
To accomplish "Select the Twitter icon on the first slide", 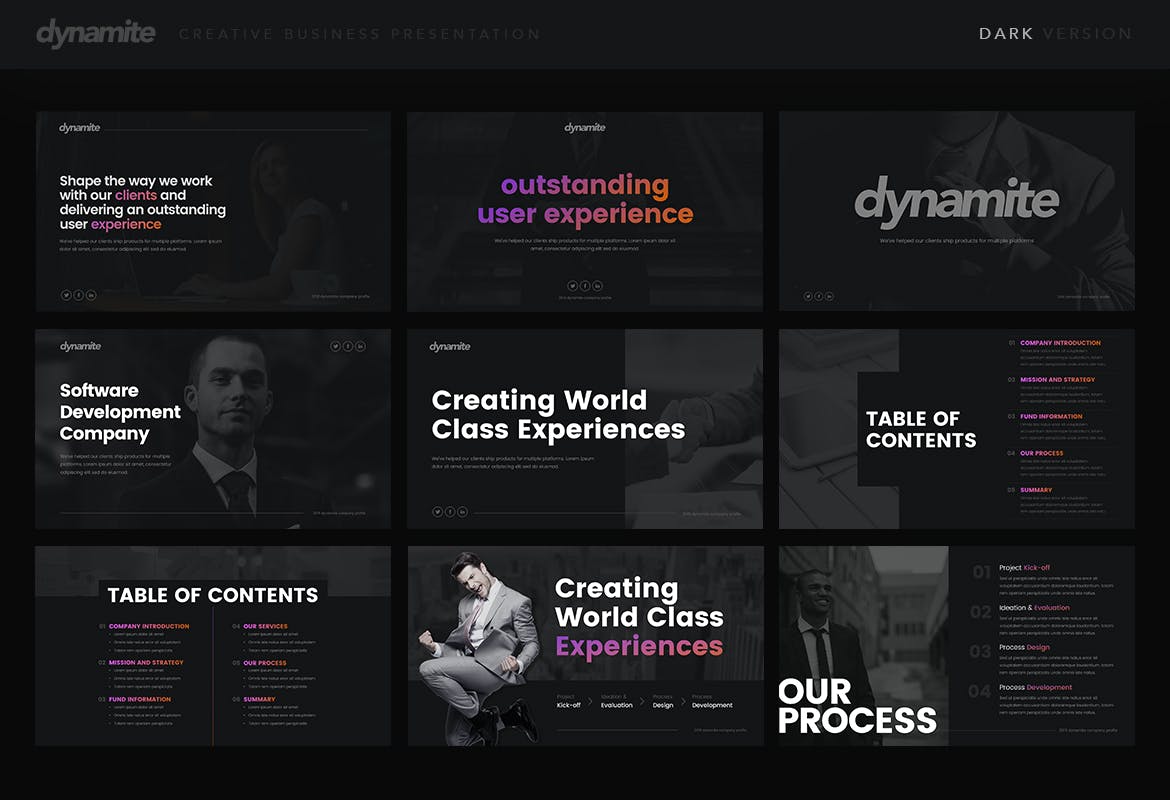I will pos(66,294).
